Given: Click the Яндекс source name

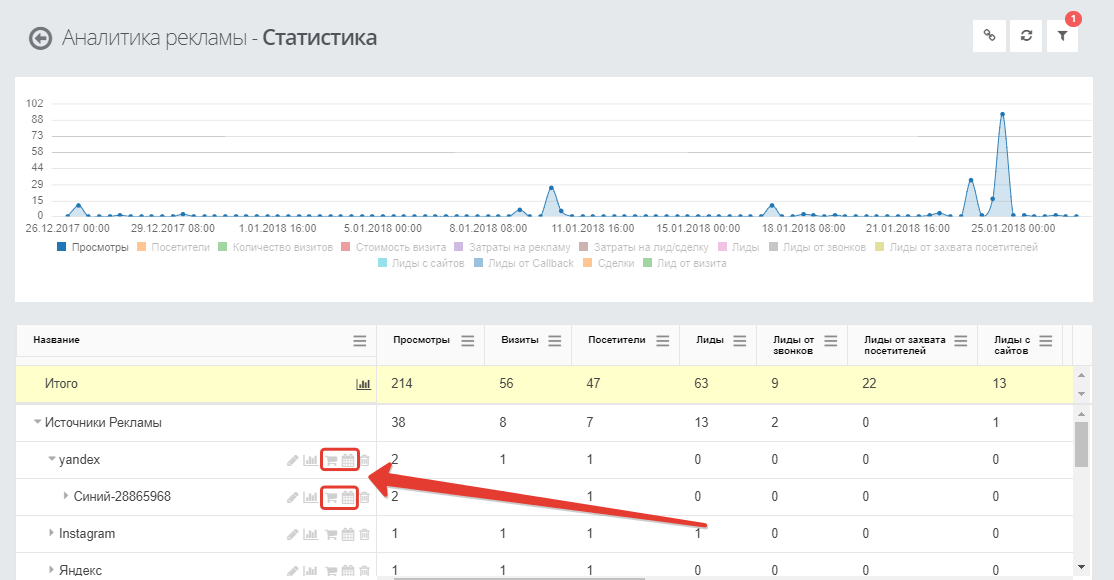Looking at the screenshot, I should point(80,570).
